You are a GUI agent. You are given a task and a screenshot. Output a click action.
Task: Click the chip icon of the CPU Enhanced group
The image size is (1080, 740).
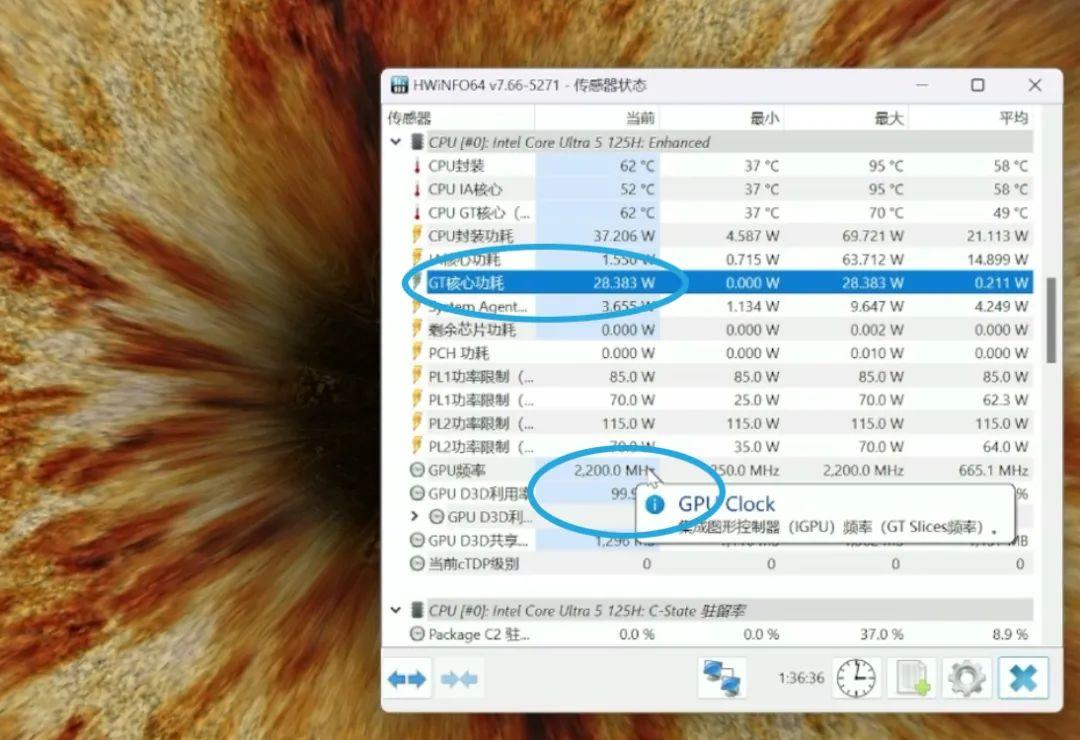pyautogui.click(x=417, y=143)
